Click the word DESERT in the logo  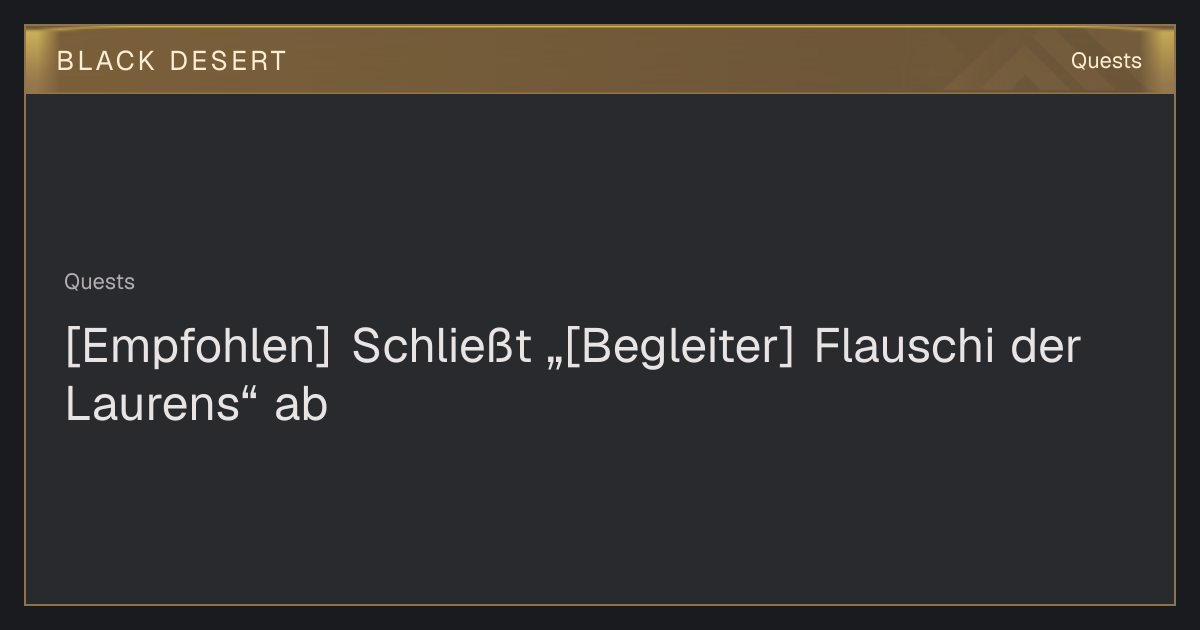click(x=227, y=61)
